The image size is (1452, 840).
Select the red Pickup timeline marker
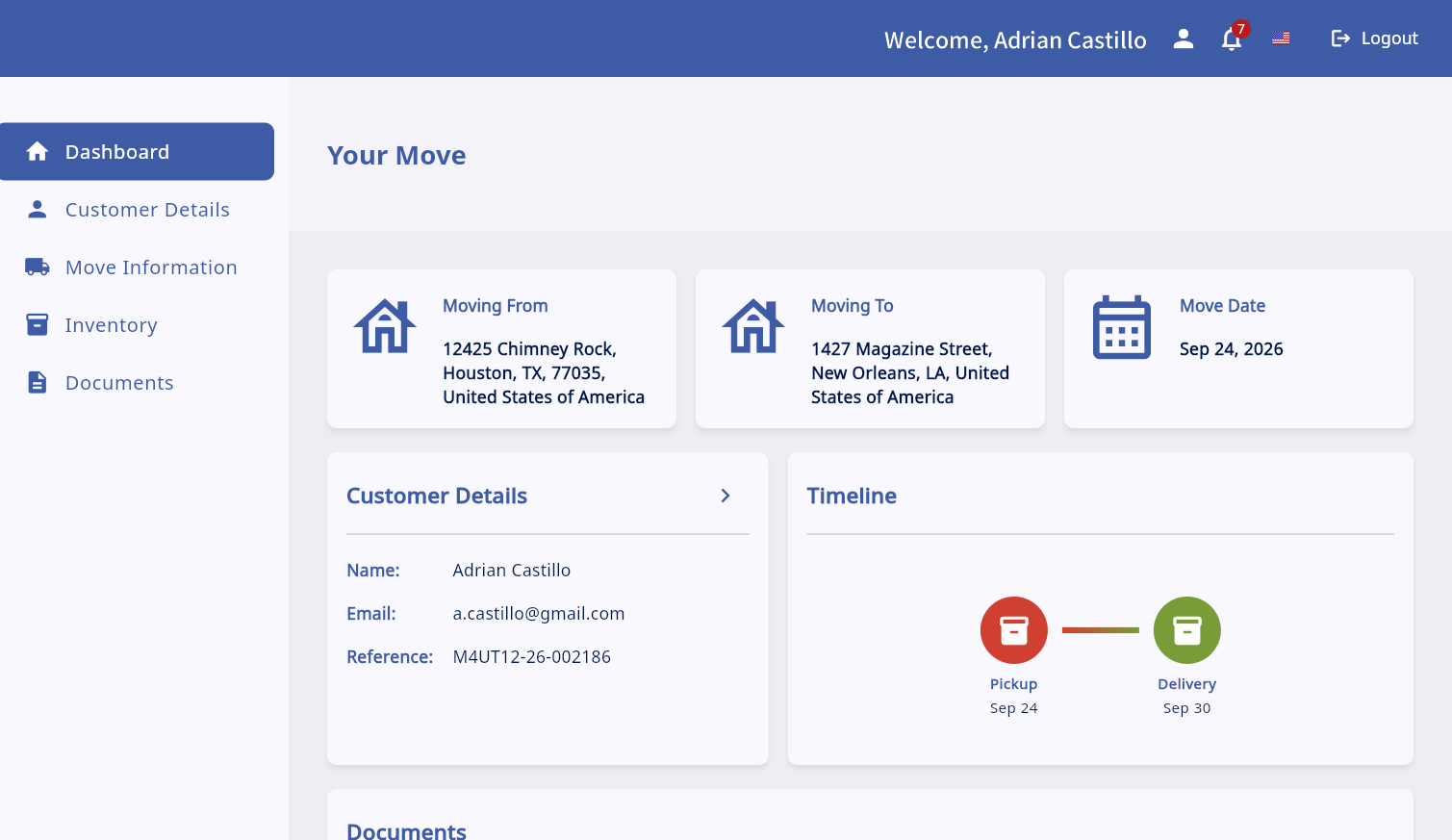(1014, 630)
